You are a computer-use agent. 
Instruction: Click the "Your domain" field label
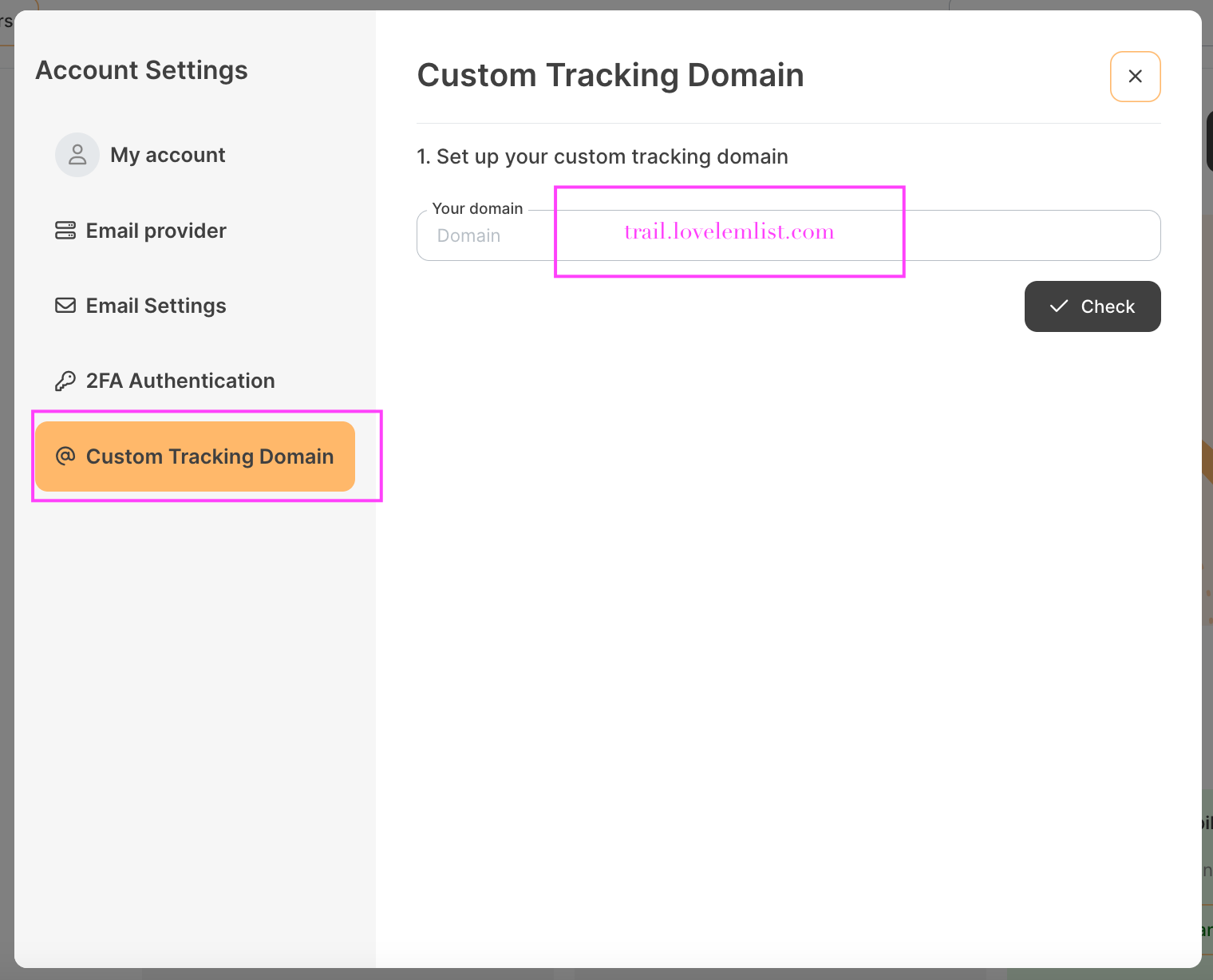pos(477,208)
